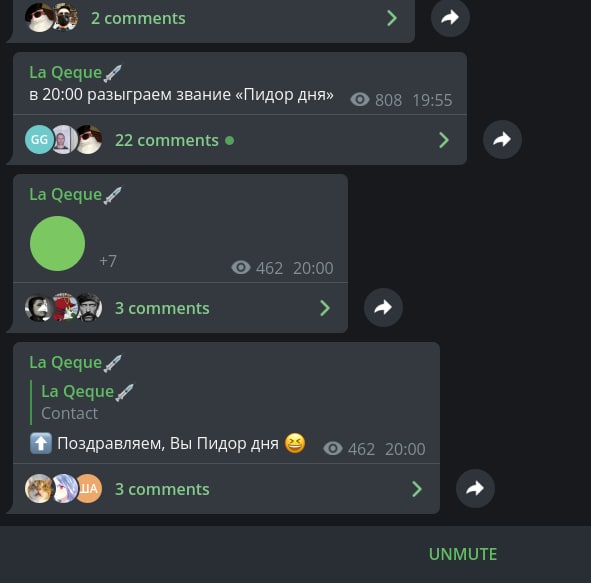The width and height of the screenshot is (591, 583).
Task: Expand the contact post's comments chevron
Action: (325, 308)
